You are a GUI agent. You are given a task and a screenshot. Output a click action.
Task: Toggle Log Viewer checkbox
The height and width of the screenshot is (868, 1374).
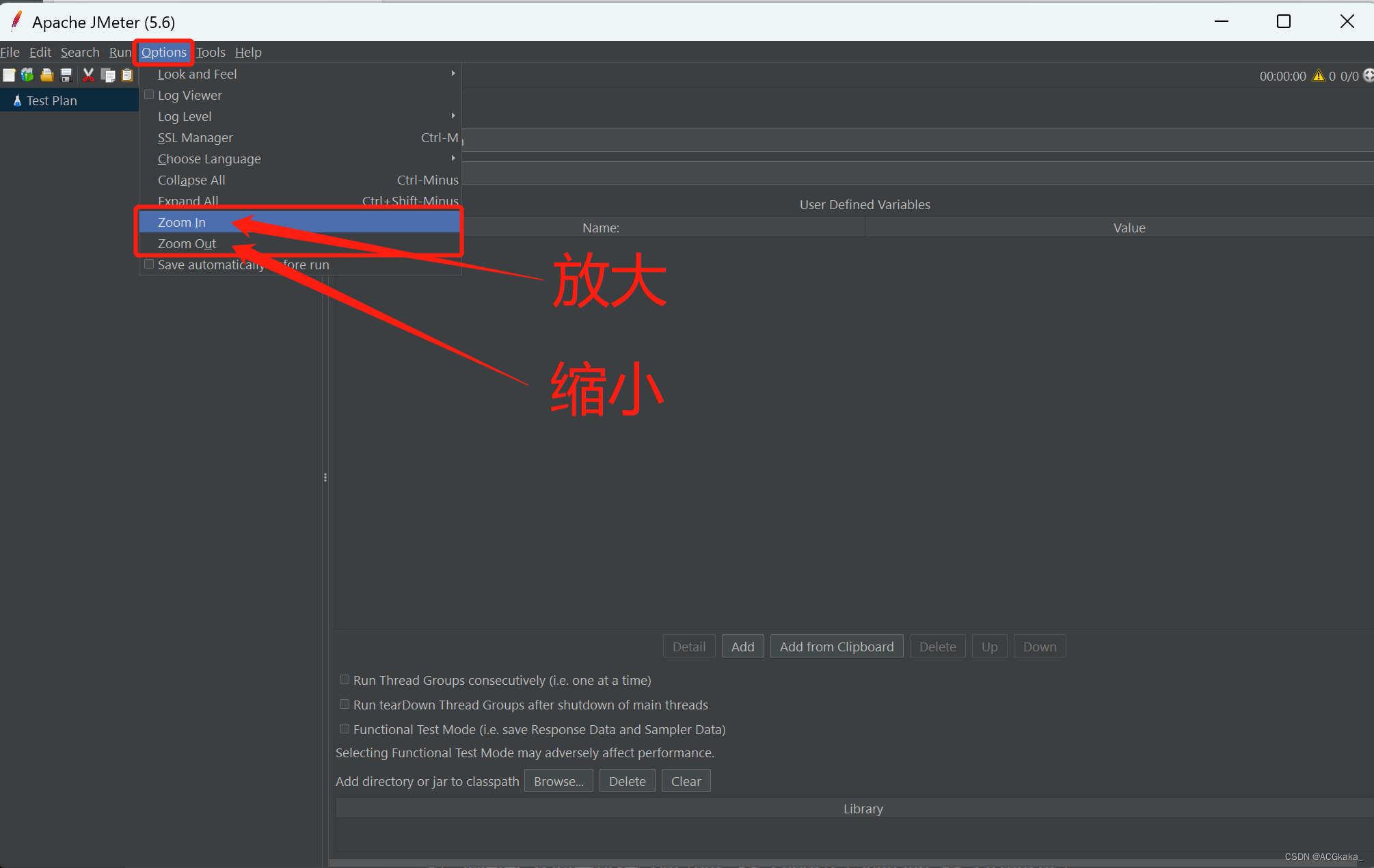147,95
